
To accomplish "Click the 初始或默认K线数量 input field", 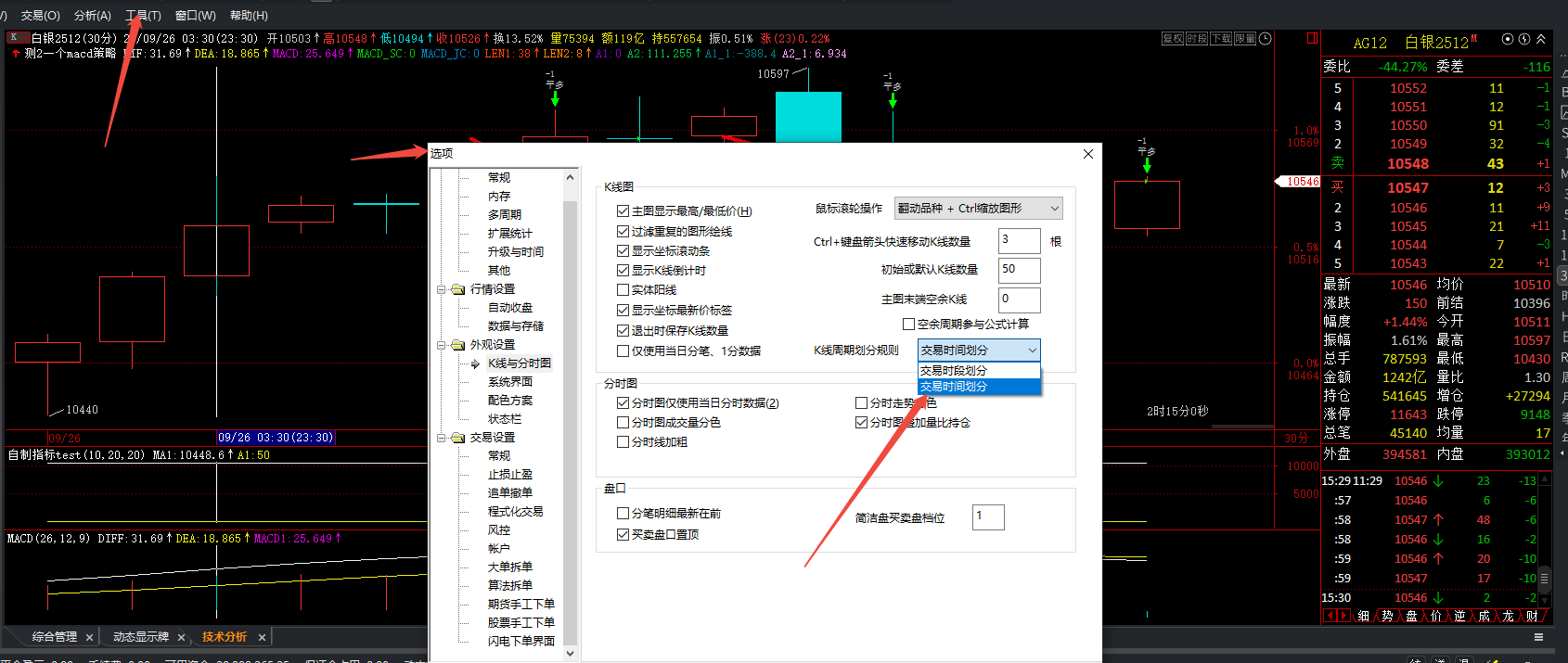I will 1019,270.
